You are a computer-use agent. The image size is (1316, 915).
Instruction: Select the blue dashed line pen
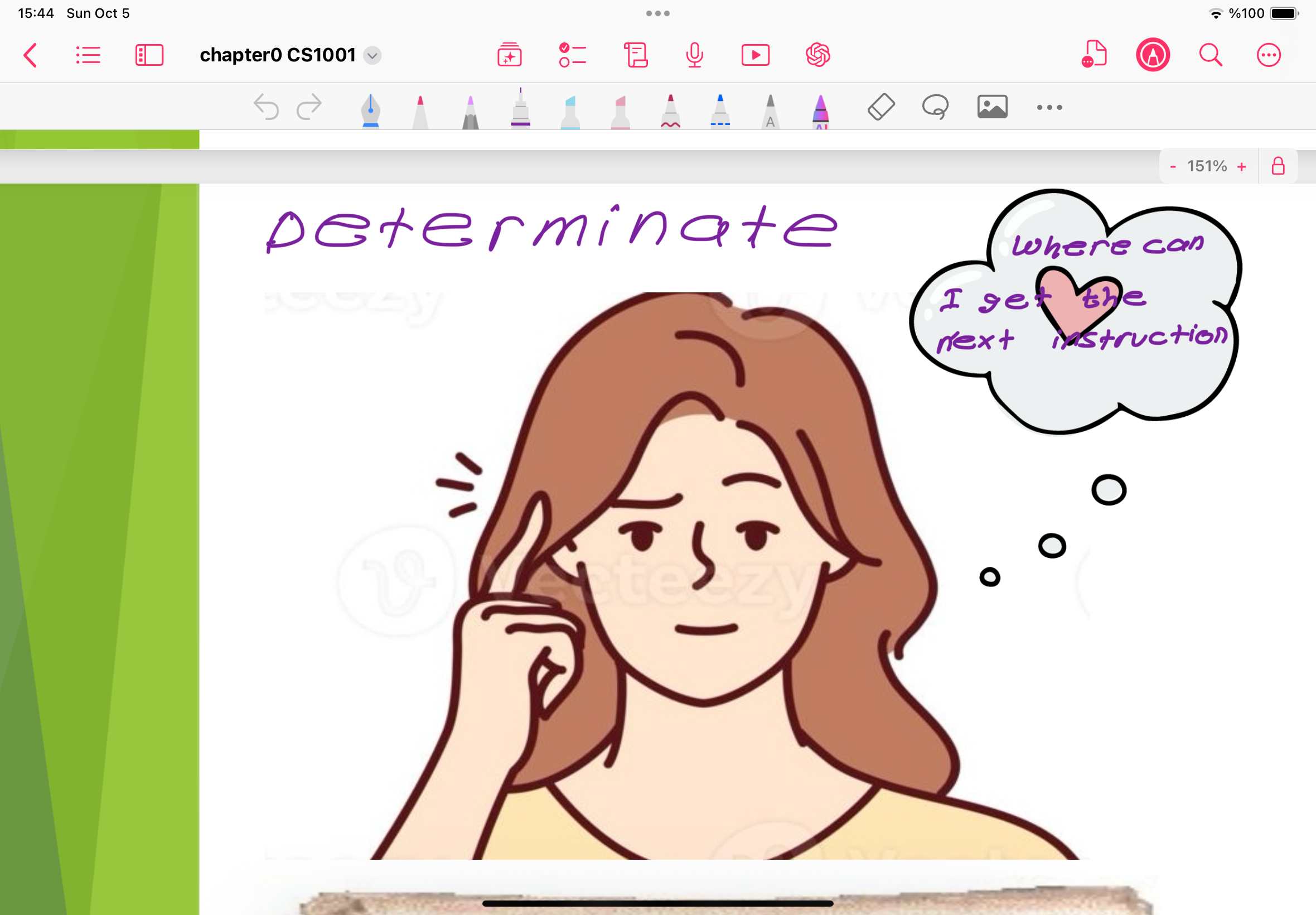720,111
